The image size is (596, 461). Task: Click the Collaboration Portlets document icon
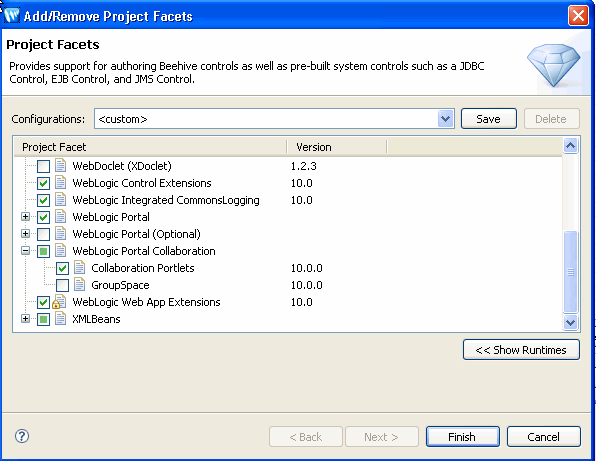point(79,268)
